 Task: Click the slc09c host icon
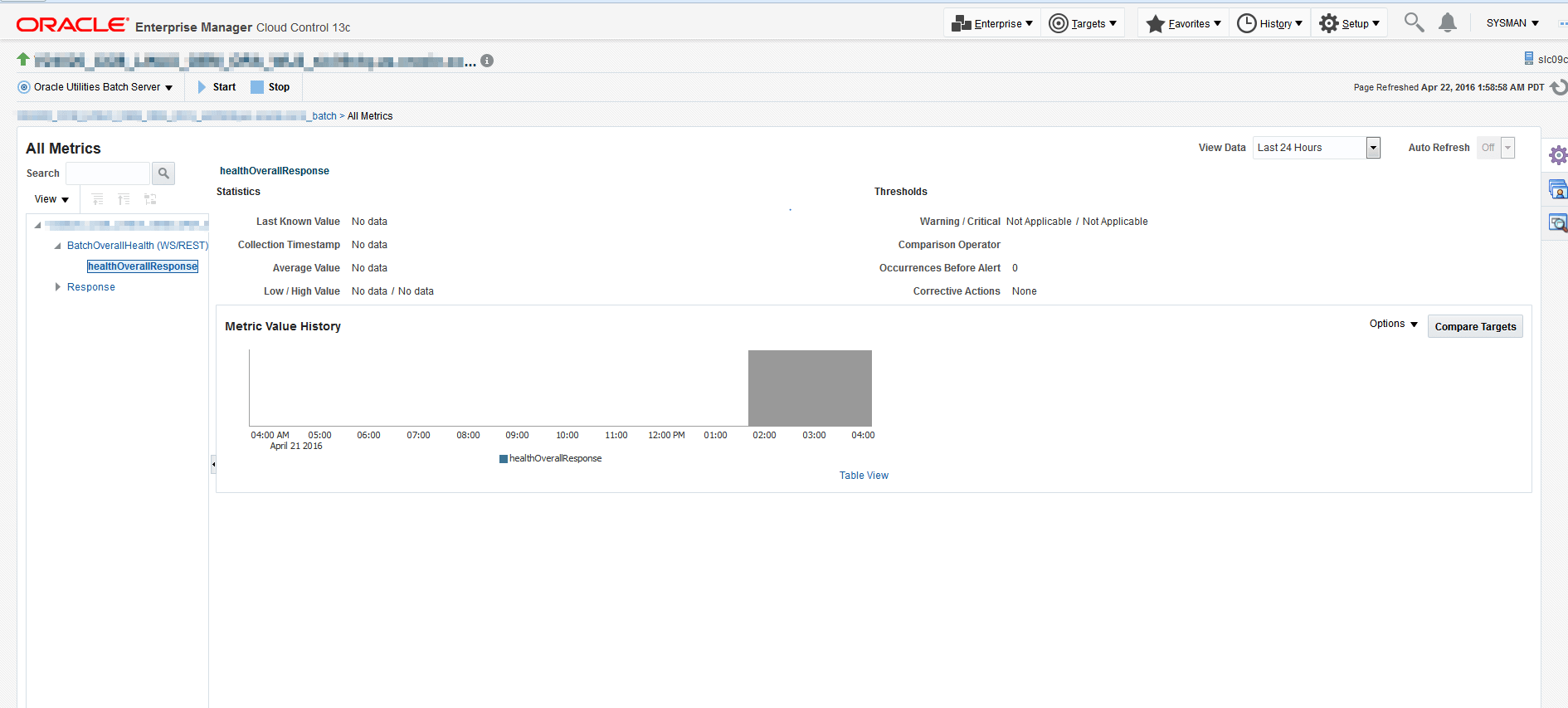tap(1528, 59)
